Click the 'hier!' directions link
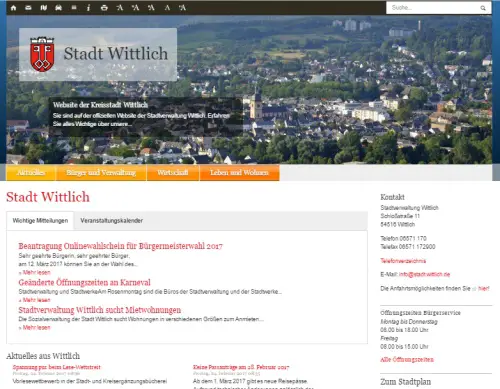500x389 pixels. (x=484, y=289)
